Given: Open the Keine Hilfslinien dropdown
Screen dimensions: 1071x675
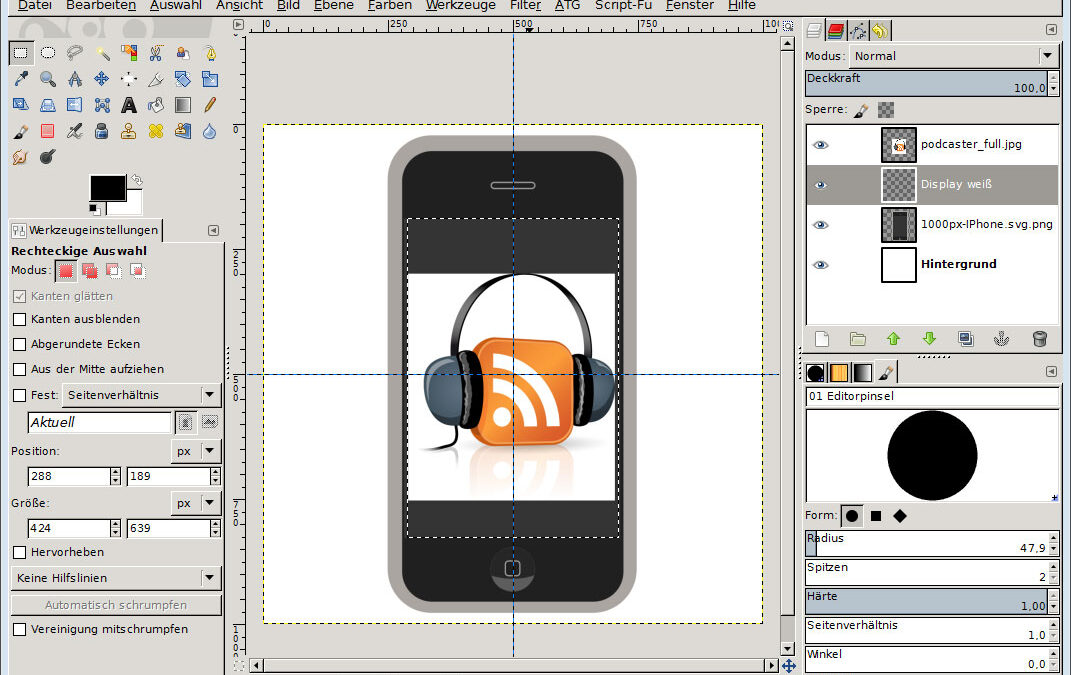Looking at the screenshot, I should tap(116, 578).
